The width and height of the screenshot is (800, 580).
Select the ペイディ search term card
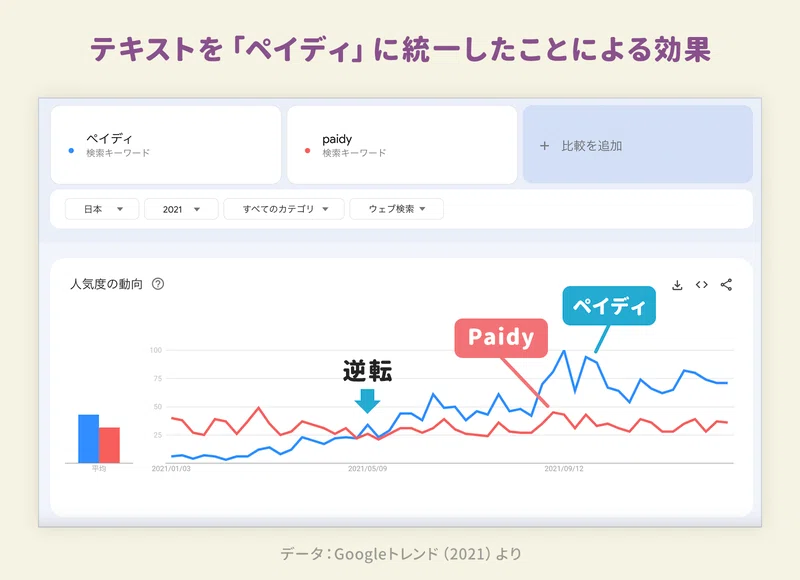coord(165,145)
